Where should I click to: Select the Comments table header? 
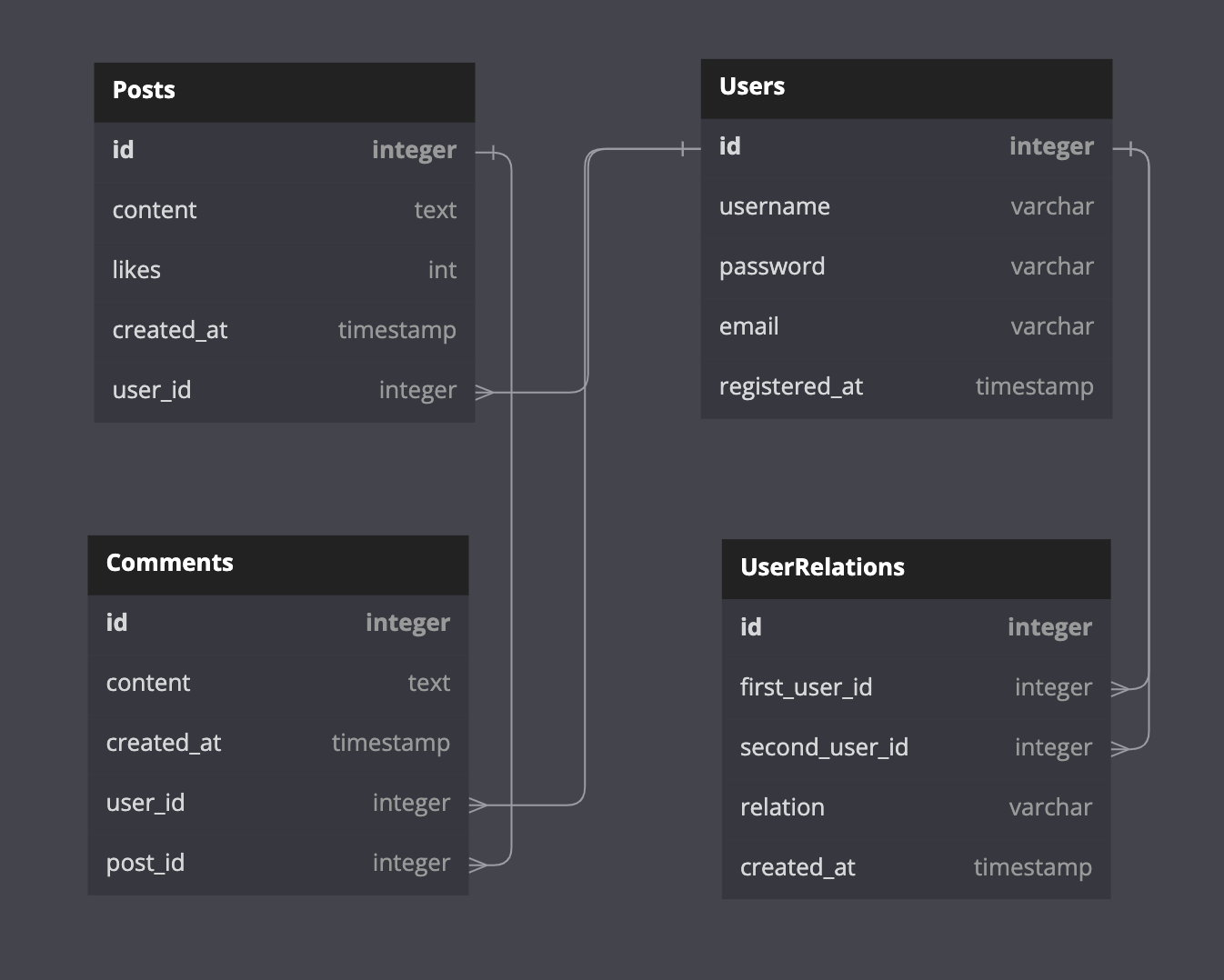coord(170,563)
